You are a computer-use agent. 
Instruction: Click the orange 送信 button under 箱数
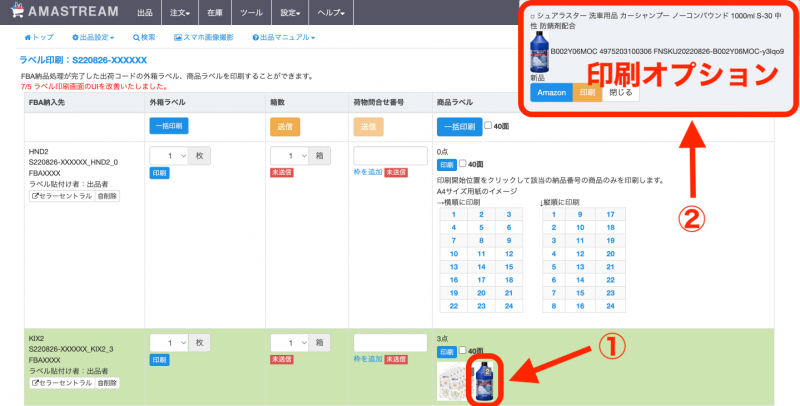285,126
